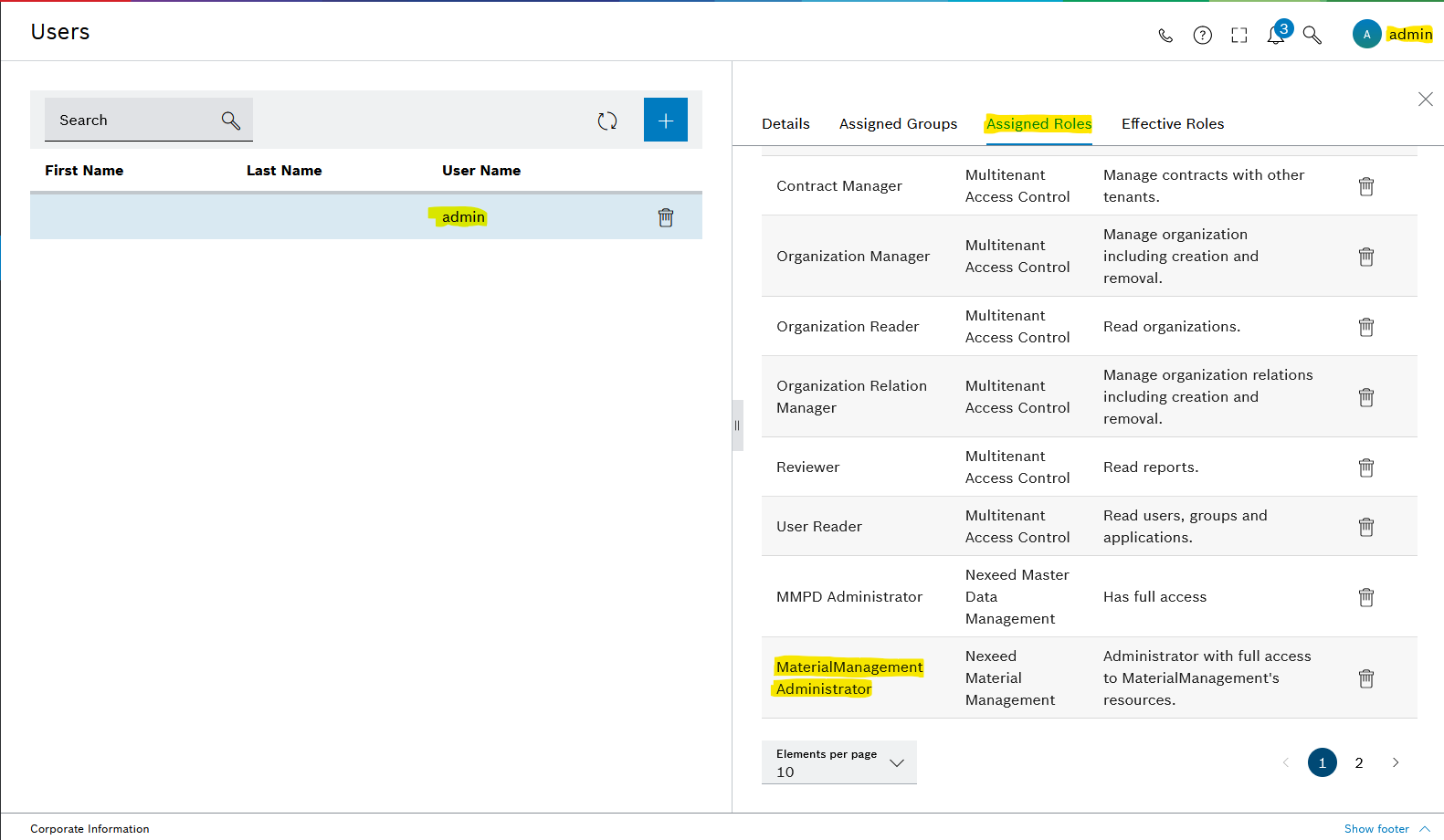The image size is (1444, 840).
Task: Select the Organization Reader role name
Action: tap(848, 327)
